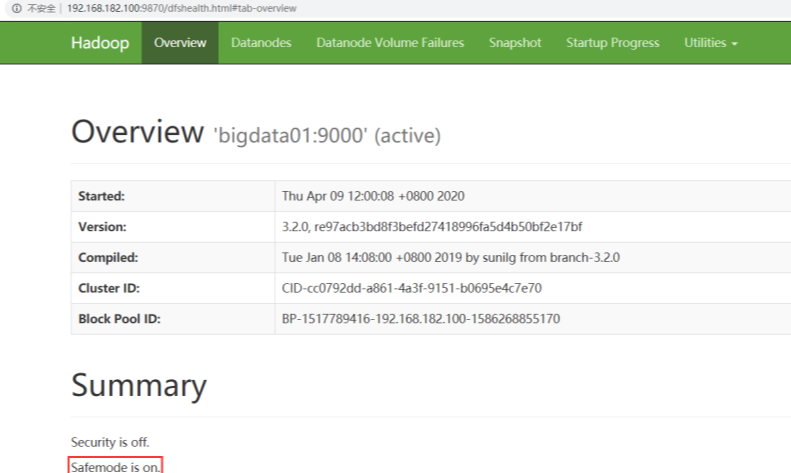791x473 pixels.
Task: Click the Version: label cell
Action: pos(173,227)
